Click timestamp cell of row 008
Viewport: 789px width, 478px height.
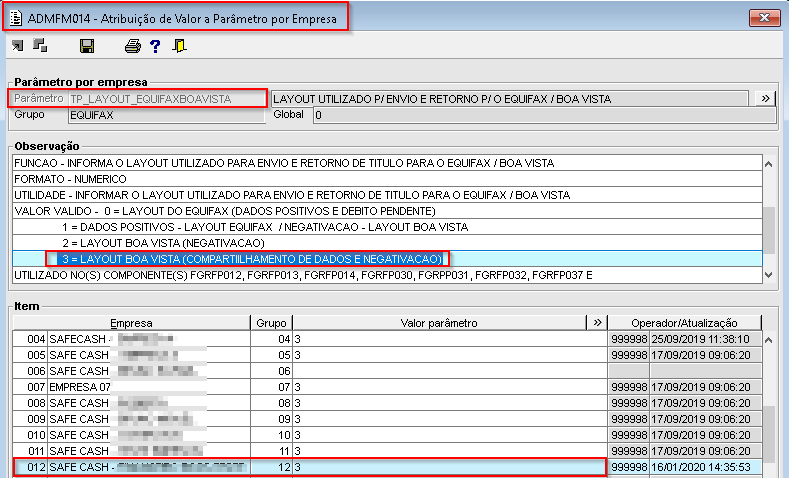pyautogui.click(x=705, y=403)
